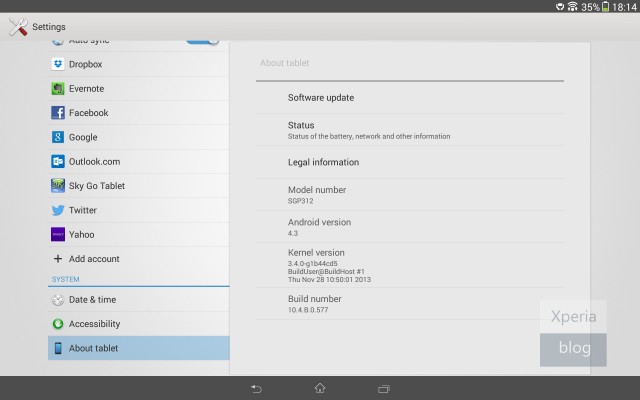This screenshot has height=400, width=640.
Task: Open the Dropbox account entry
Action: pos(139,64)
